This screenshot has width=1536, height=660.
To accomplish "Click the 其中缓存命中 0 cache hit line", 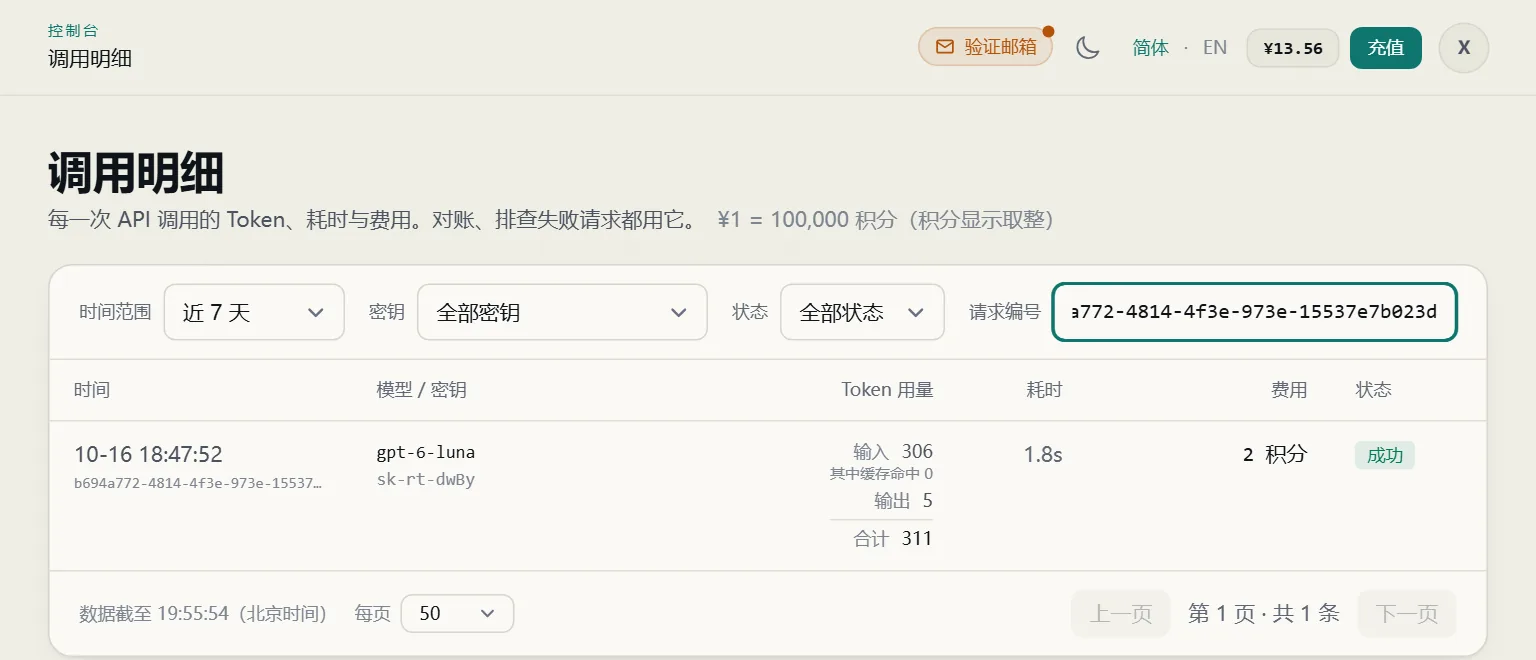I will coord(881,474).
